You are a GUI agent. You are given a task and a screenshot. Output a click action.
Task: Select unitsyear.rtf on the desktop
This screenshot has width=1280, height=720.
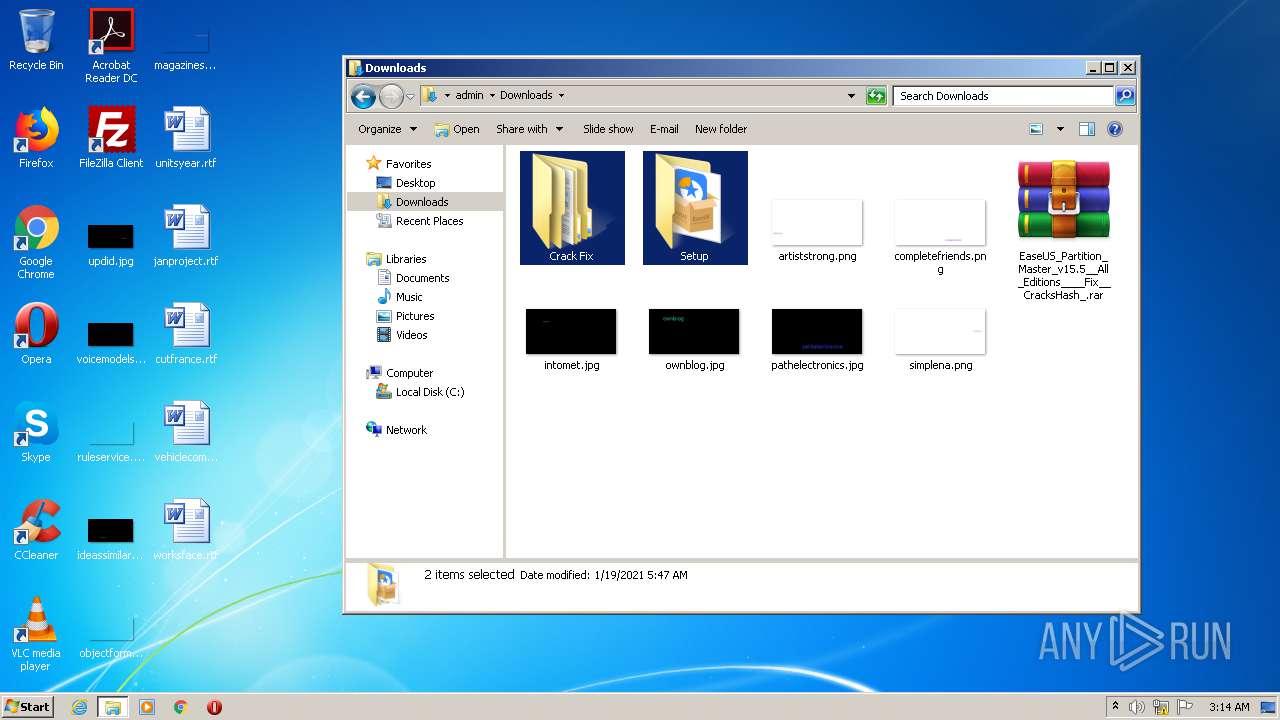[186, 138]
